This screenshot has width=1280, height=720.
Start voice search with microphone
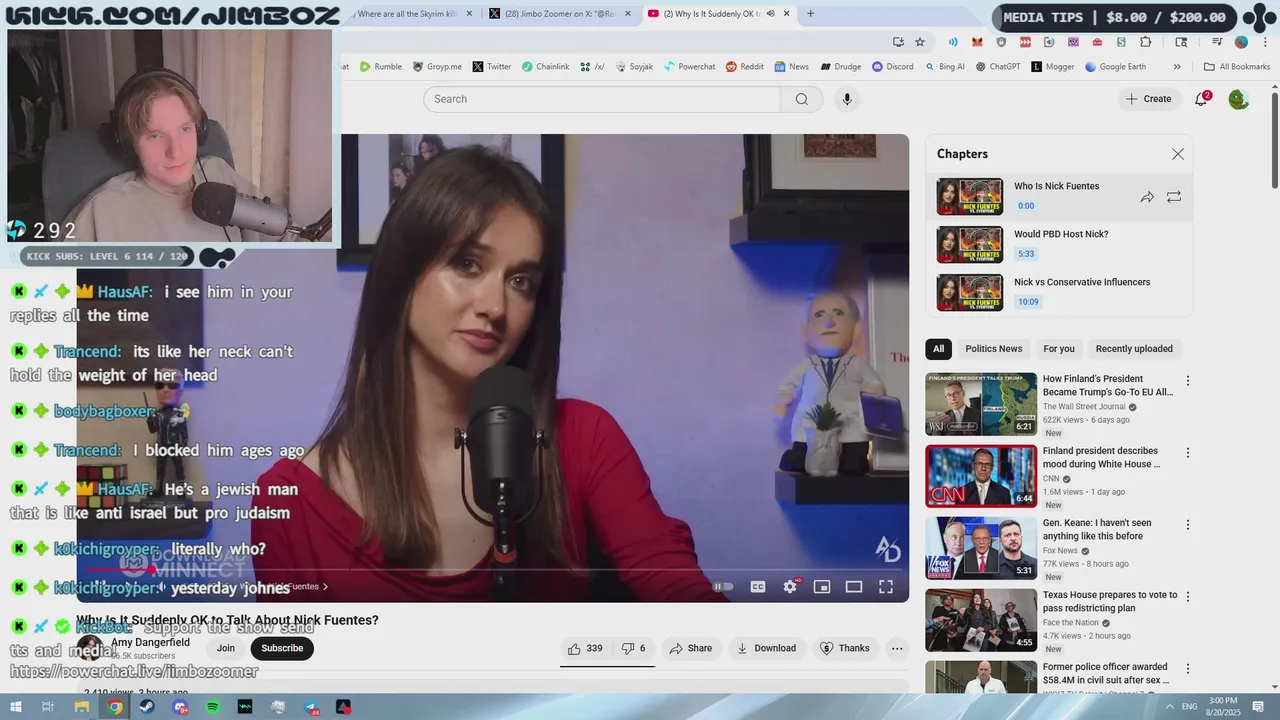[847, 99]
